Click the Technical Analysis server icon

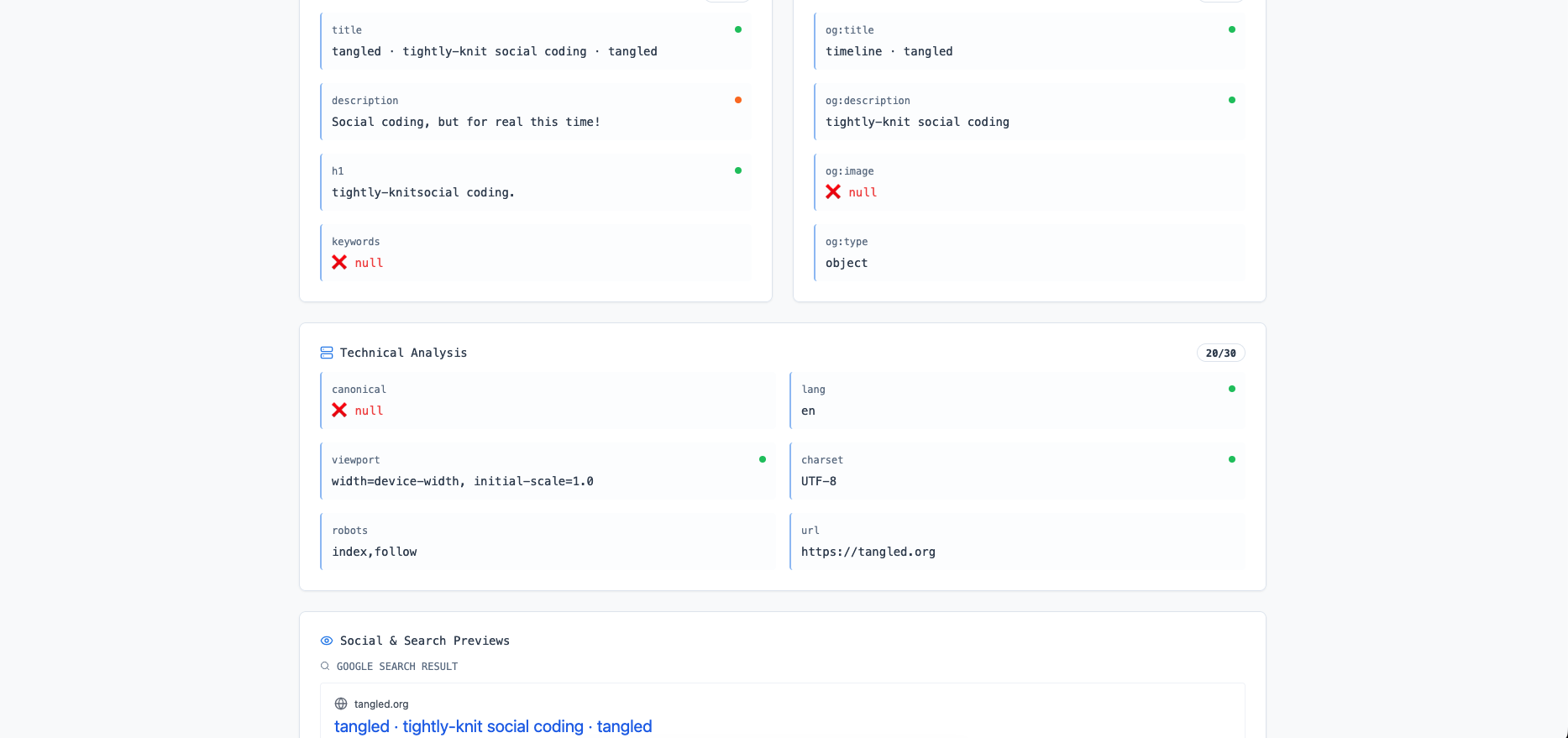tap(327, 353)
